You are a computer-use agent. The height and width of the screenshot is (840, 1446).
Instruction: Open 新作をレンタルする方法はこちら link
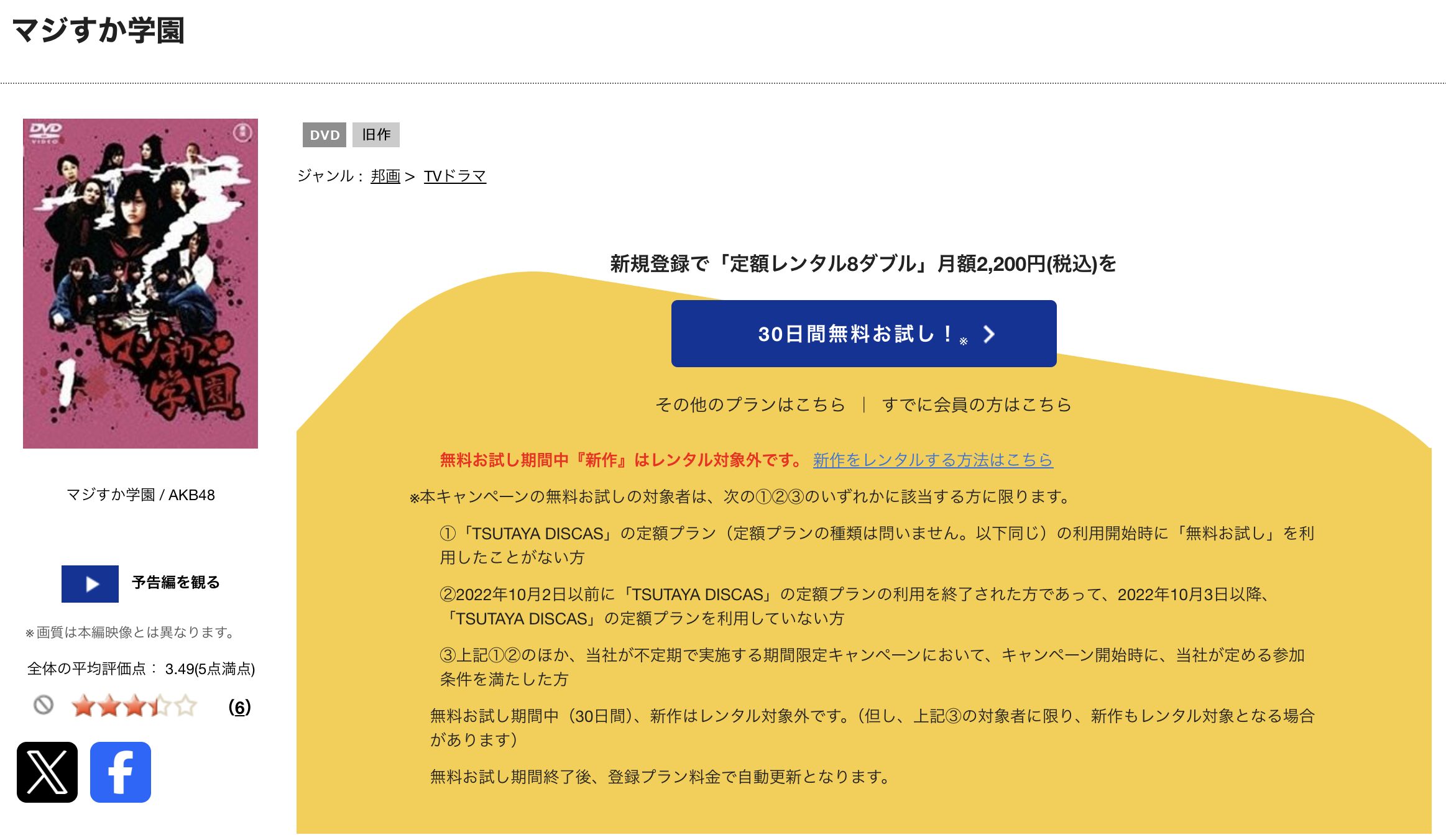(x=933, y=460)
